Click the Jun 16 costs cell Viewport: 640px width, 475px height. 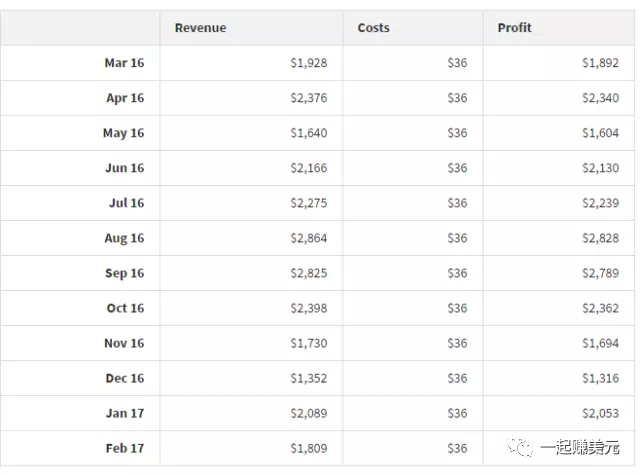click(457, 168)
